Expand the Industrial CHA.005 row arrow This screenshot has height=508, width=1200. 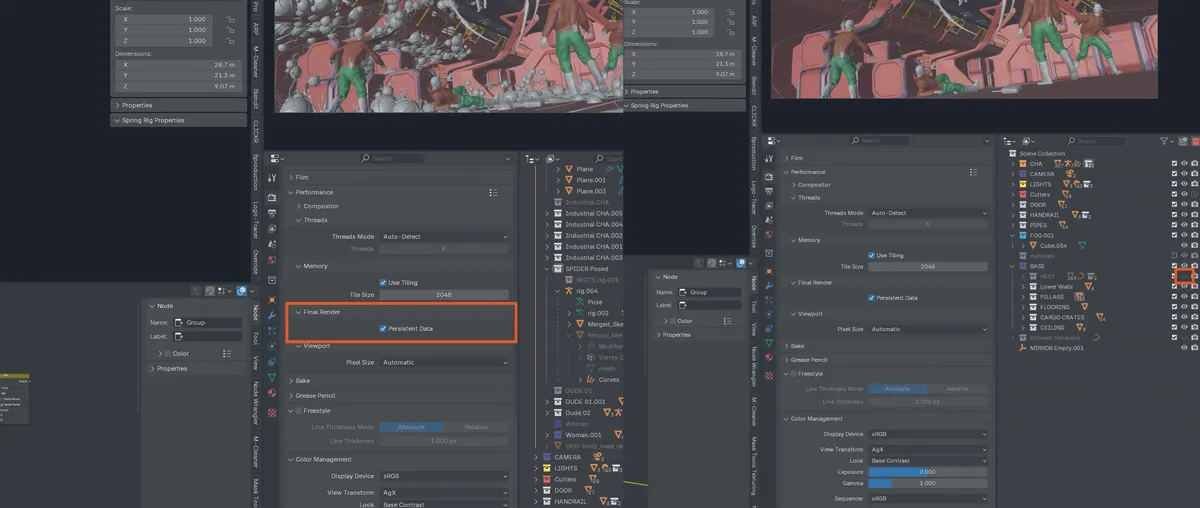point(547,213)
